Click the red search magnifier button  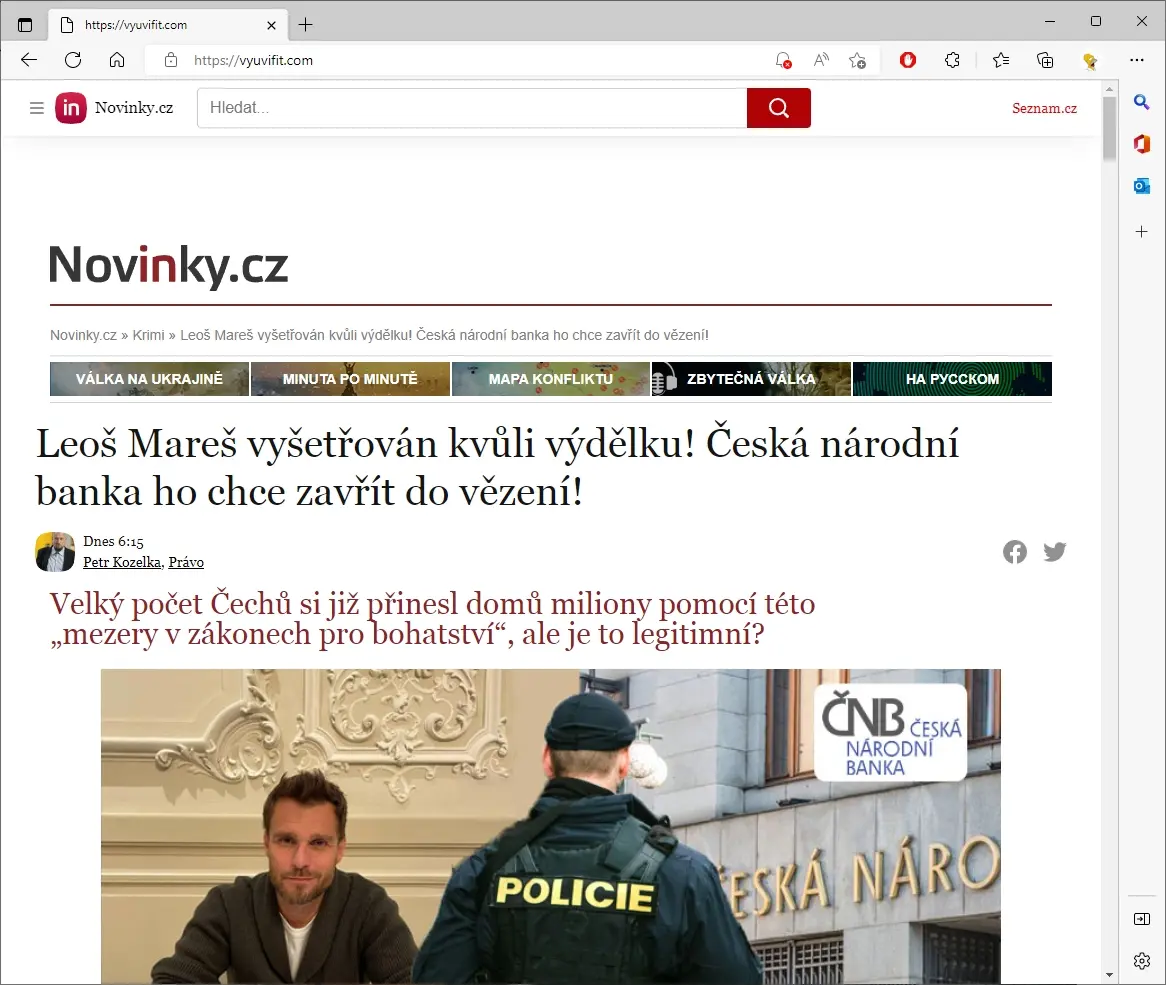tap(779, 108)
